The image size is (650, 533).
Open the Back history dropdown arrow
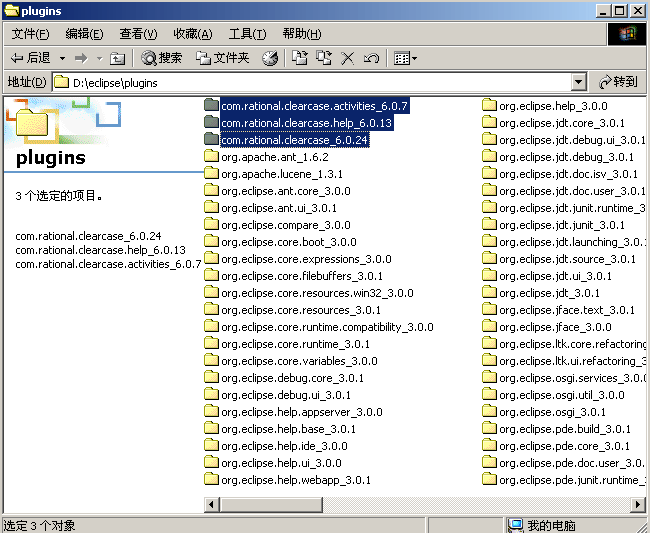[62, 58]
